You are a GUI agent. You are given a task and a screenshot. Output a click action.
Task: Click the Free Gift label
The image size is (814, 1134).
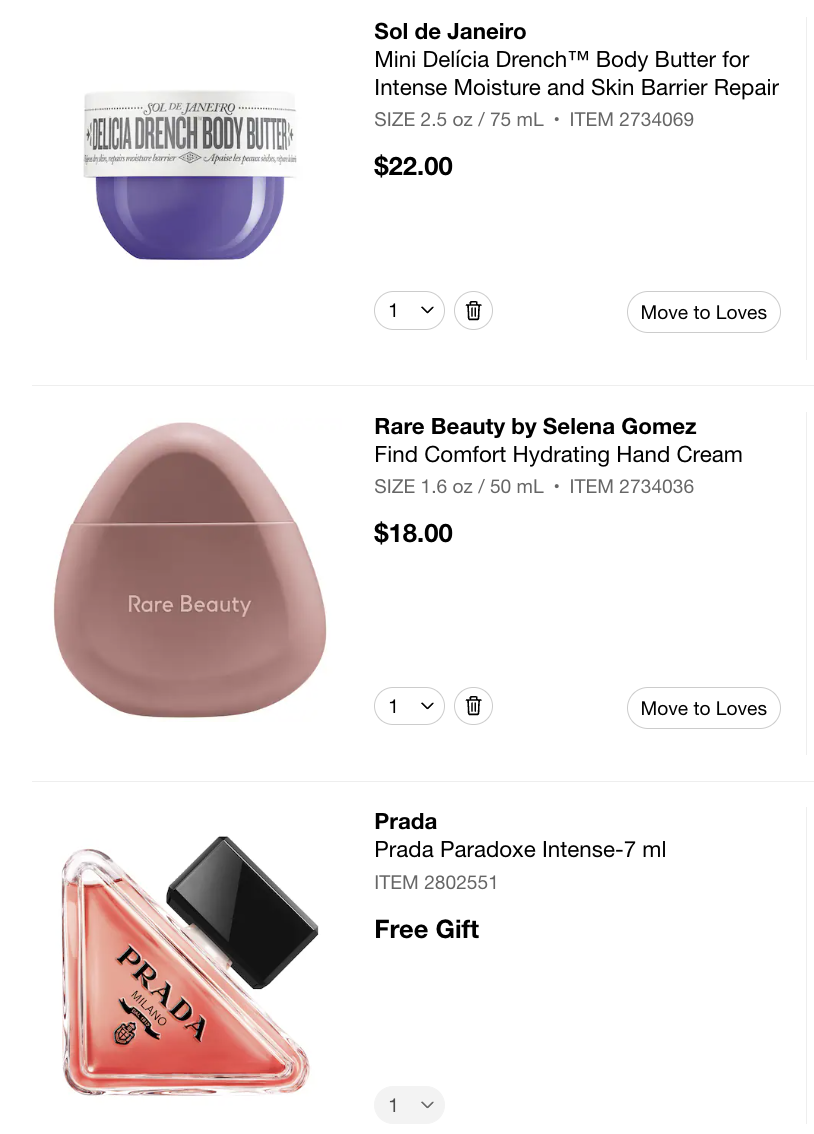pos(426,929)
